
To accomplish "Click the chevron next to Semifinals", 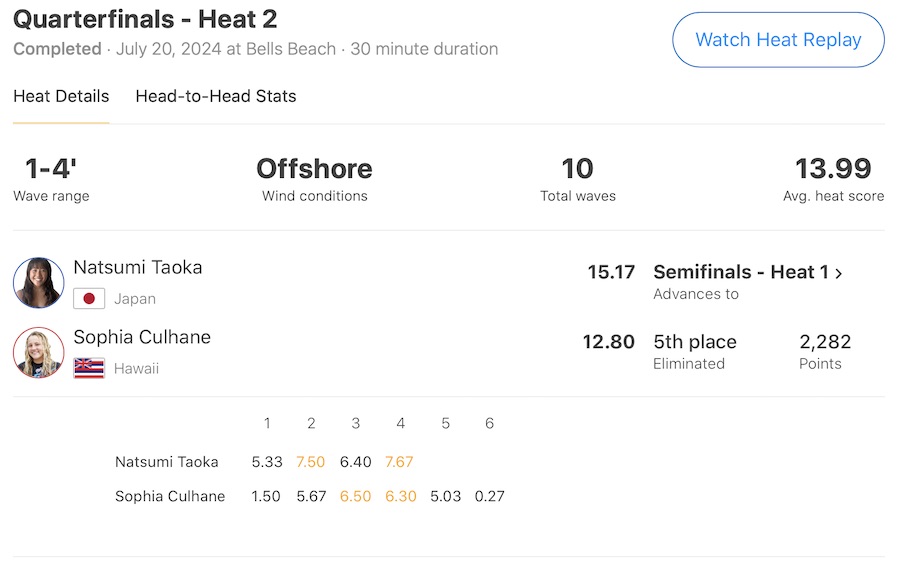I will pyautogui.click(x=838, y=273).
